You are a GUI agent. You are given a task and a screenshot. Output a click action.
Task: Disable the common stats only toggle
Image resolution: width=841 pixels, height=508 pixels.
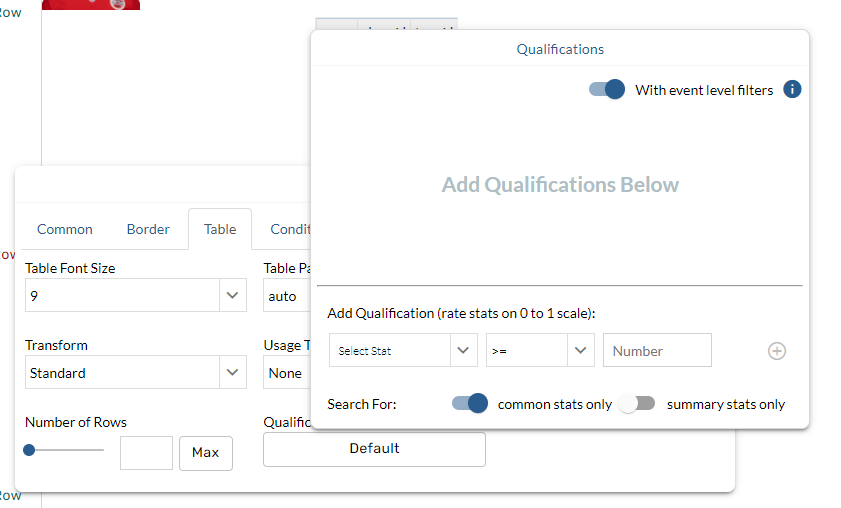click(469, 404)
